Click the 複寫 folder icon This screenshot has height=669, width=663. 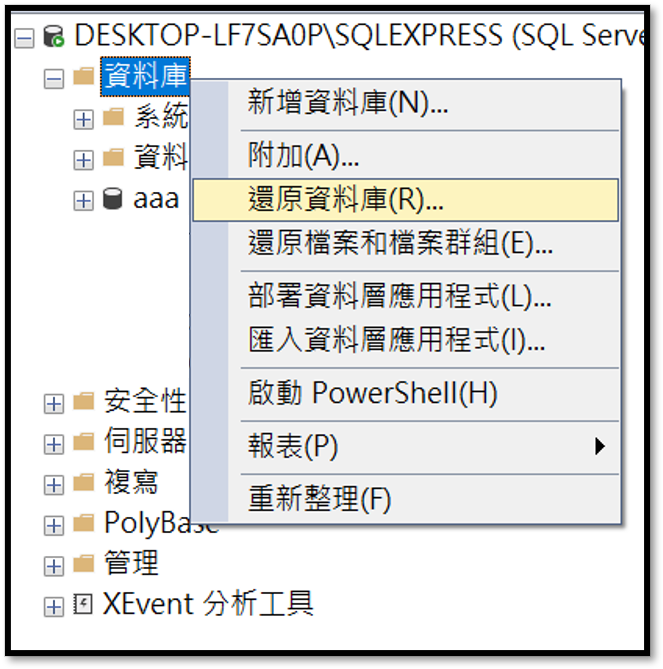84,483
